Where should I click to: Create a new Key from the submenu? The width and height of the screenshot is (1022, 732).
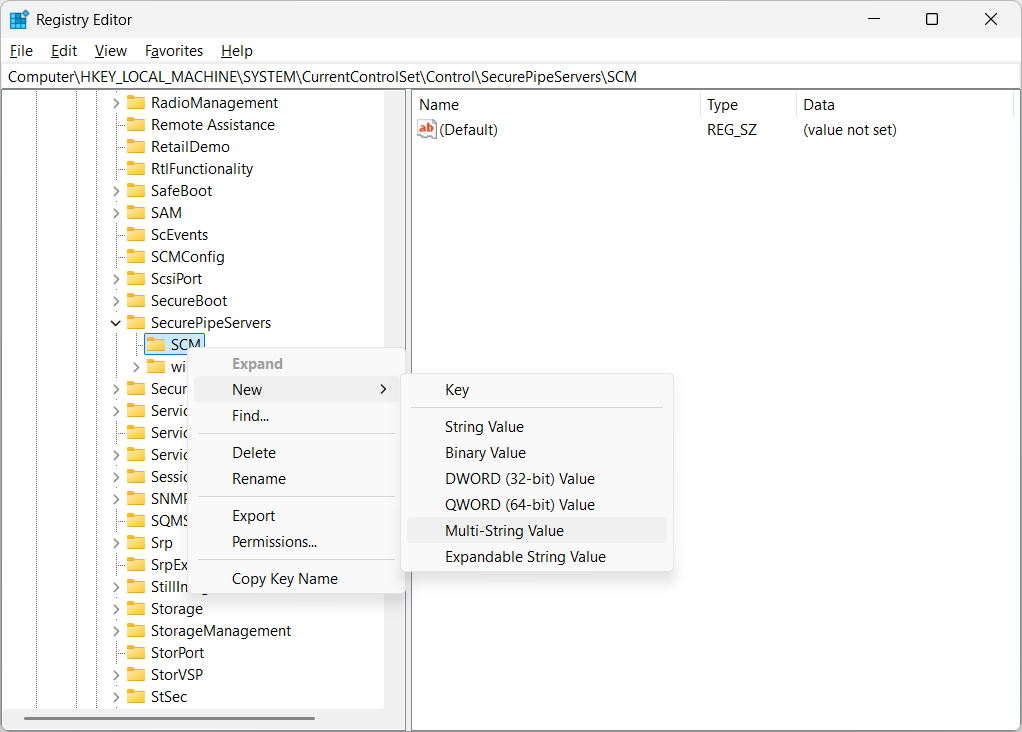(x=537, y=390)
